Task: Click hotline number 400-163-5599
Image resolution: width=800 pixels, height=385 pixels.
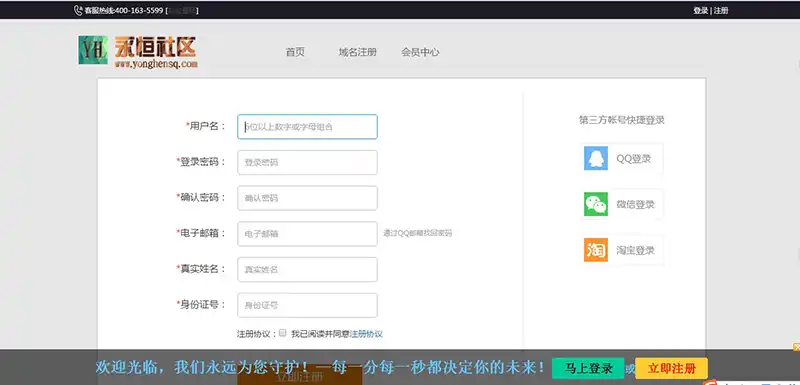Action: pos(139,10)
